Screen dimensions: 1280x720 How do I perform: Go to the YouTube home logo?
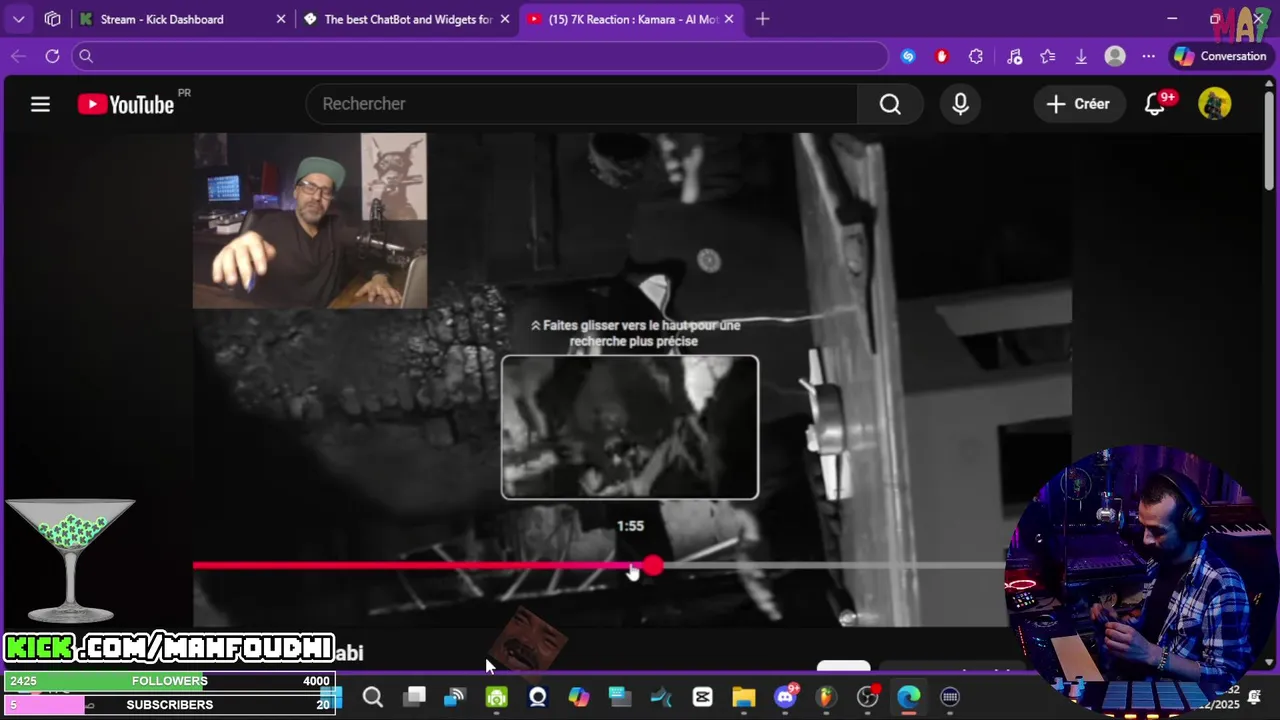coord(126,104)
